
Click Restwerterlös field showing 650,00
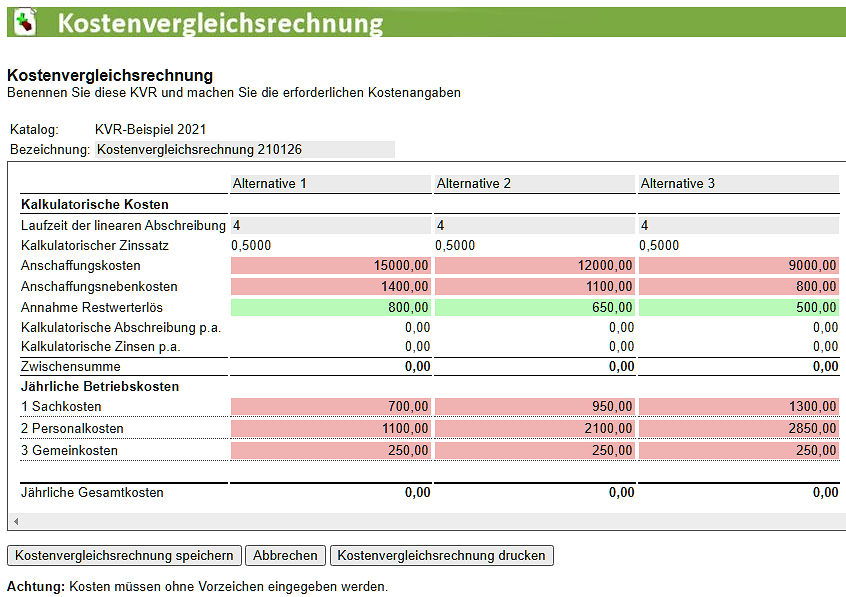tap(535, 308)
